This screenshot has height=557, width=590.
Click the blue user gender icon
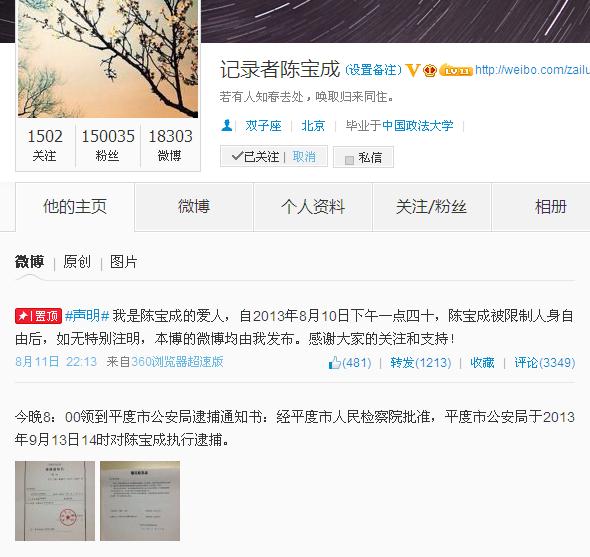[227, 125]
